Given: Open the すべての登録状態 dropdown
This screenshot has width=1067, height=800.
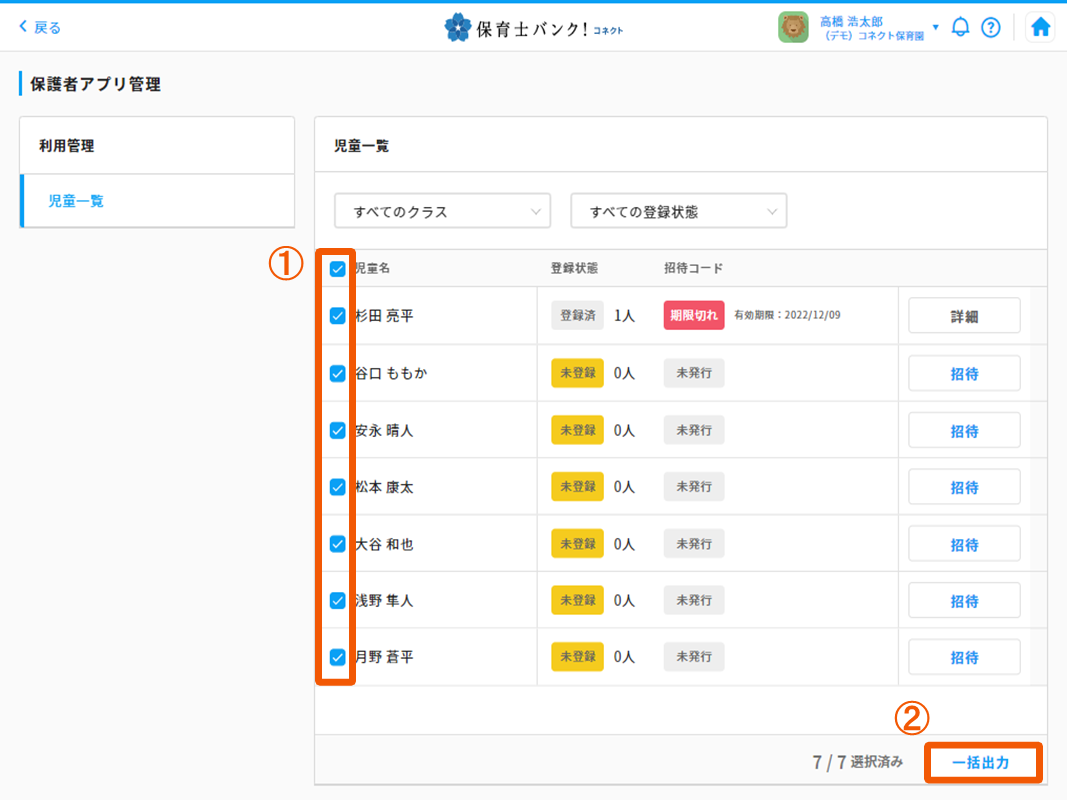Looking at the screenshot, I should point(678,212).
